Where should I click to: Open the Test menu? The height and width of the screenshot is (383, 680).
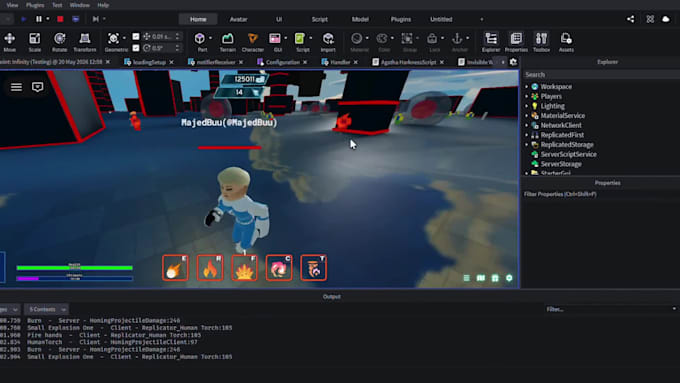(x=57, y=5)
